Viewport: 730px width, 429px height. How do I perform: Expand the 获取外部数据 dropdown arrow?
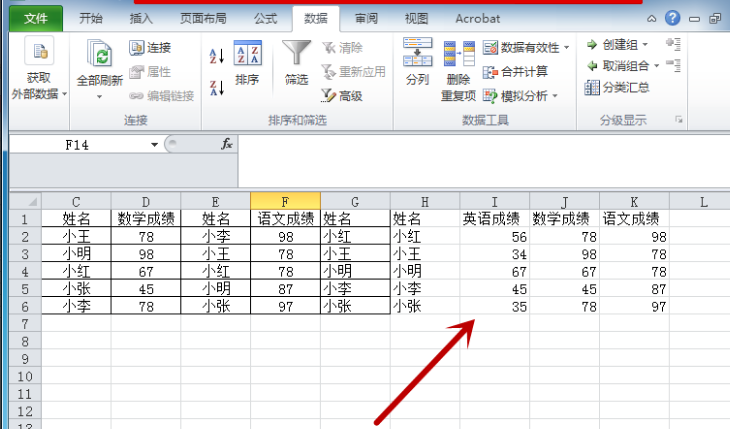point(65,94)
